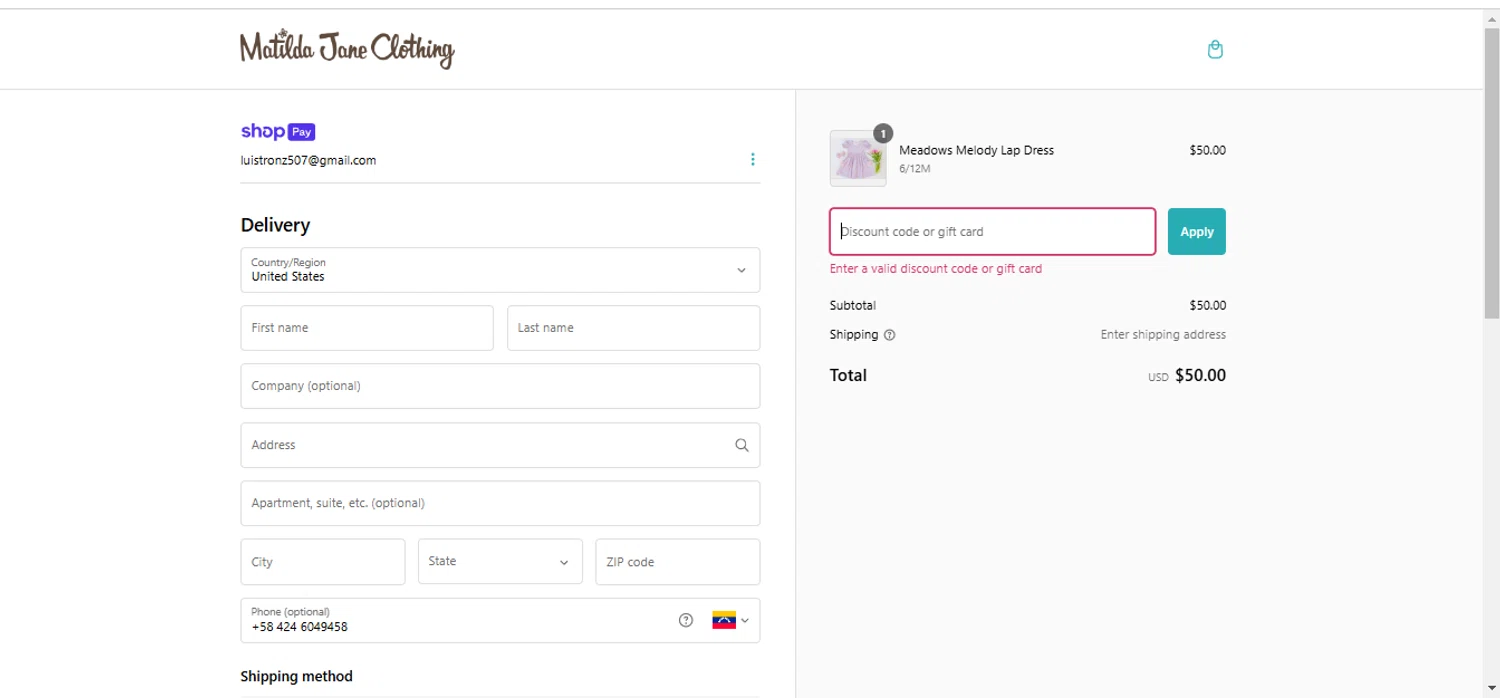Click the 6/12M size text
This screenshot has width=1500, height=698.
(915, 169)
